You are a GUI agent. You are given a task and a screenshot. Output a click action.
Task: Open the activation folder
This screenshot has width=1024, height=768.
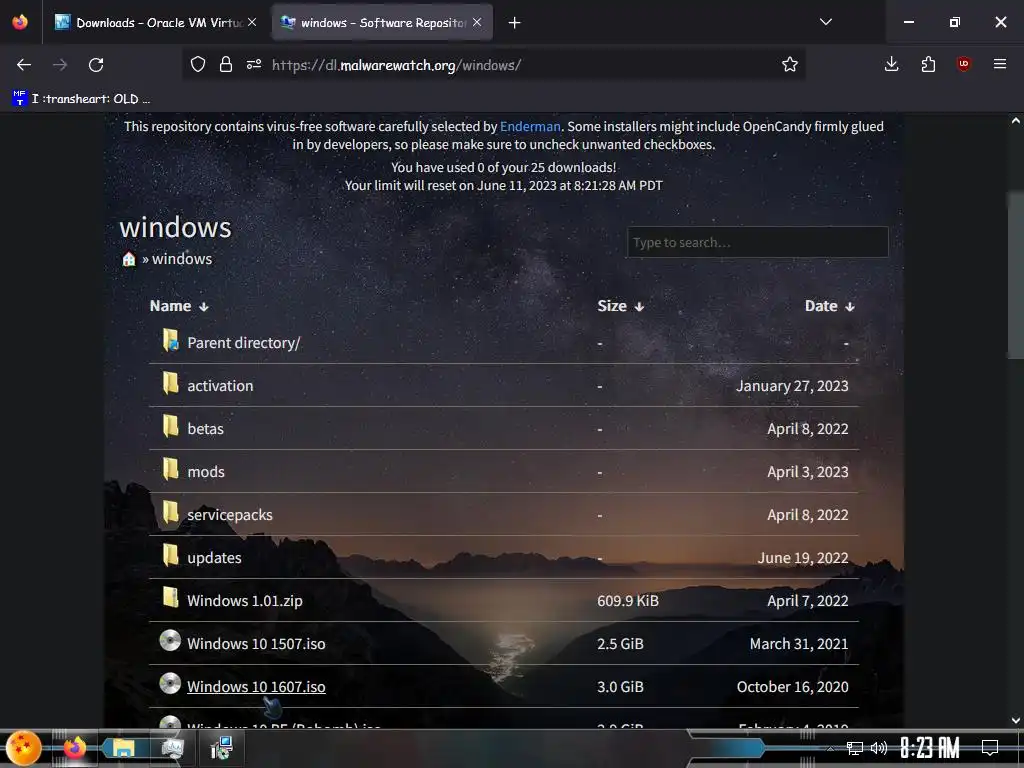(220, 386)
